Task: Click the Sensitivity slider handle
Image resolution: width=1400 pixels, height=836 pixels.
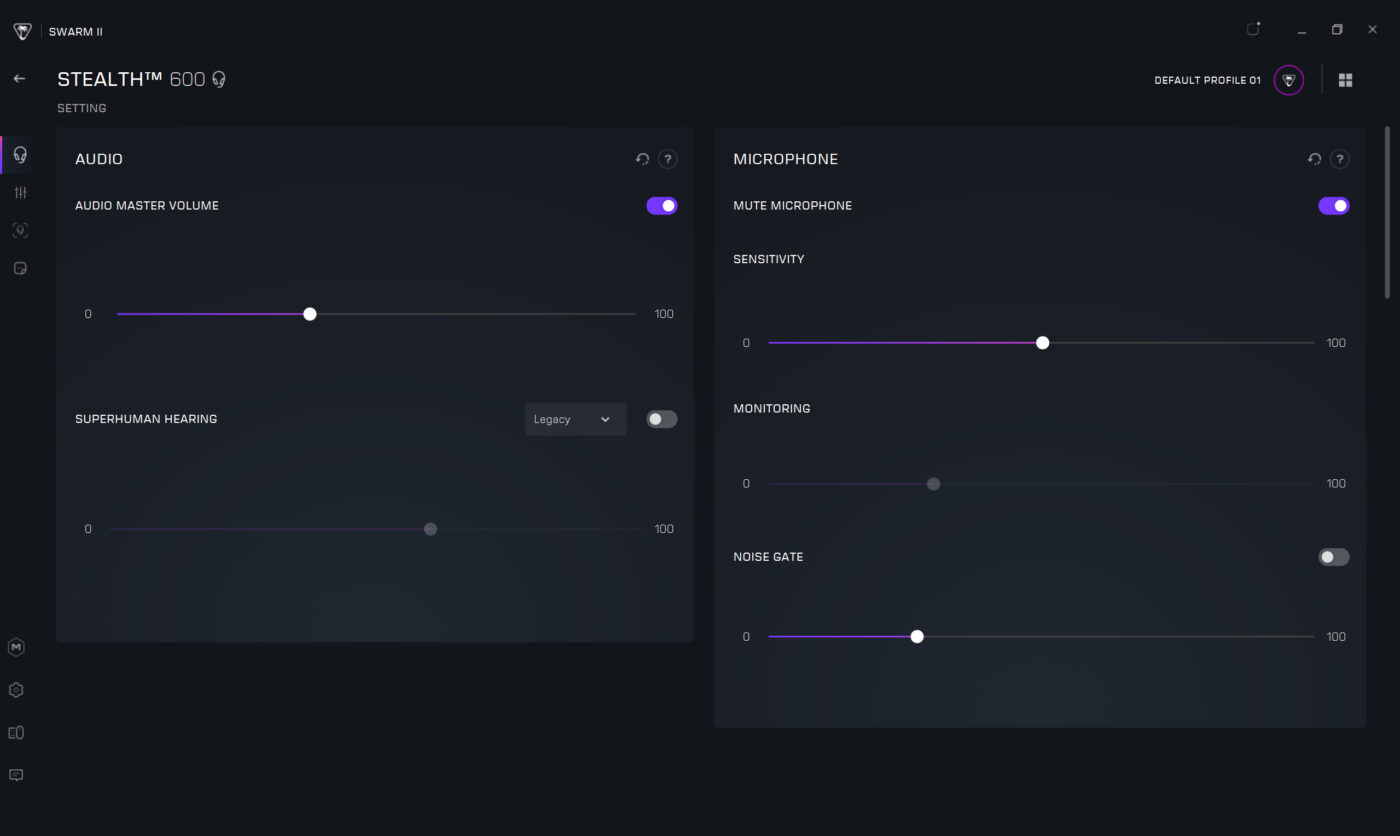Action: click(1043, 343)
